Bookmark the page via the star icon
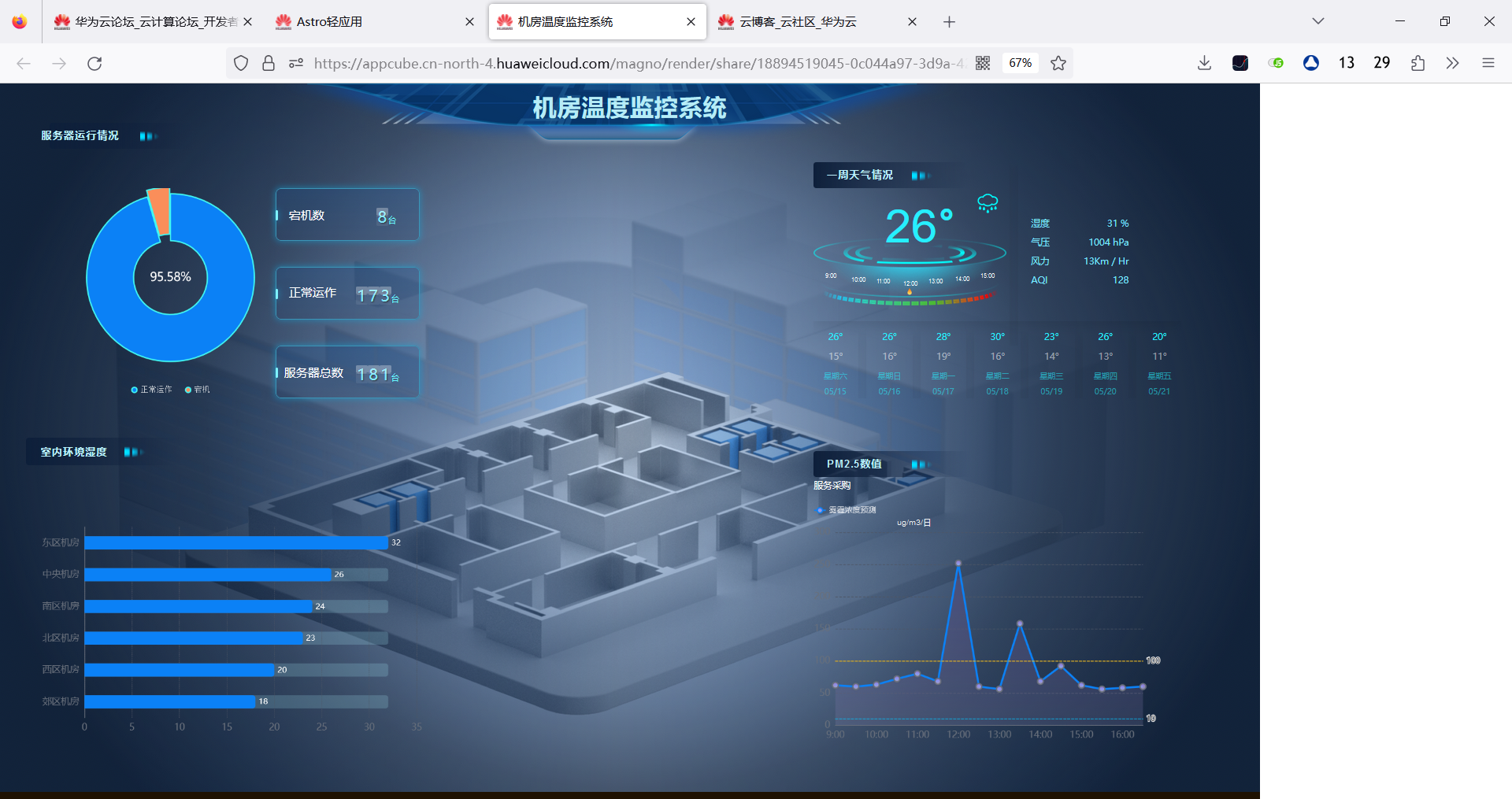The width and height of the screenshot is (1512, 799). pos(1058,63)
